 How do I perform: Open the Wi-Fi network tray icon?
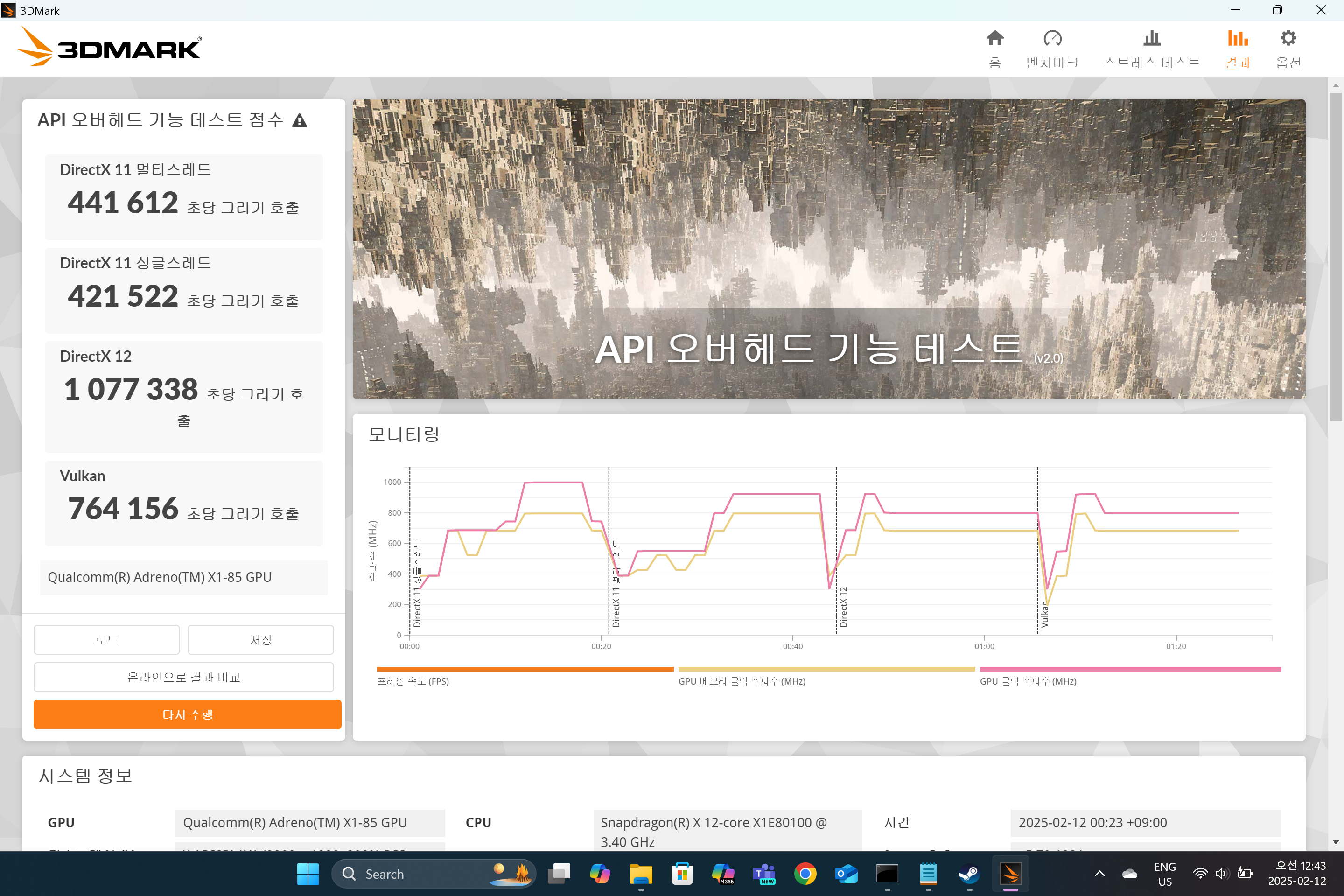coord(1200,874)
